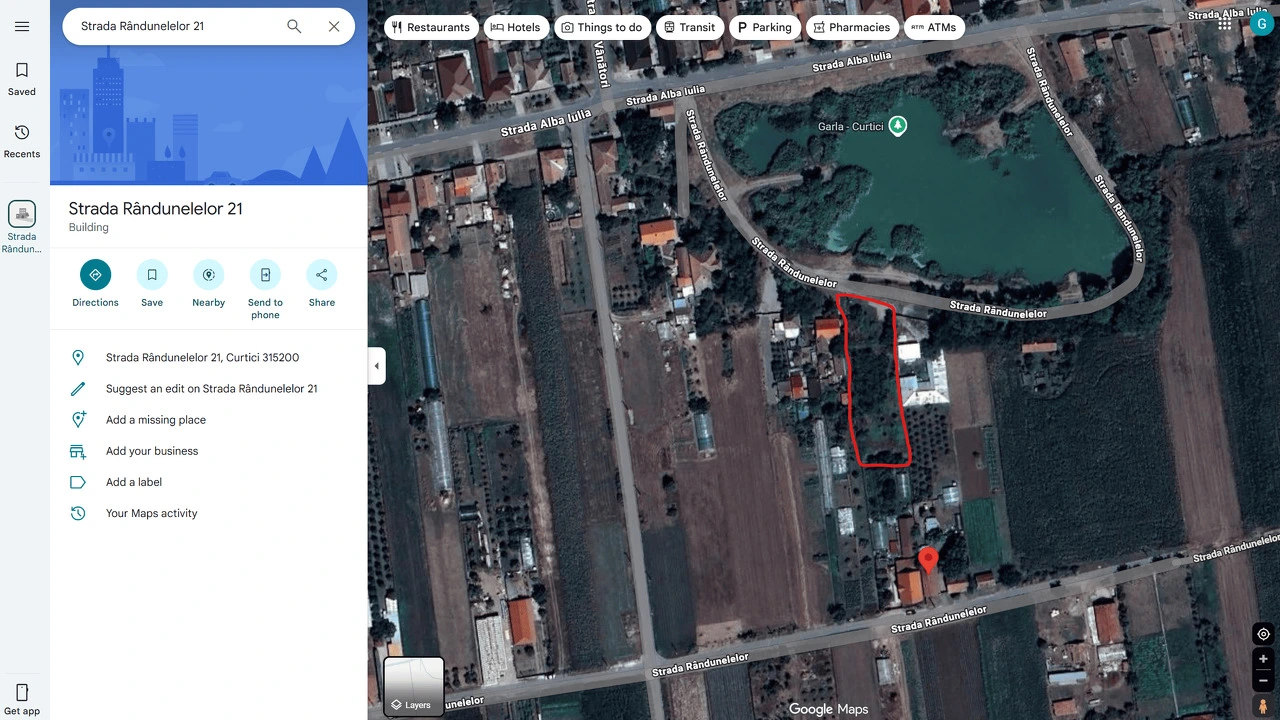Zoom in on the map
Image resolution: width=1280 pixels, height=720 pixels.
(x=1263, y=659)
